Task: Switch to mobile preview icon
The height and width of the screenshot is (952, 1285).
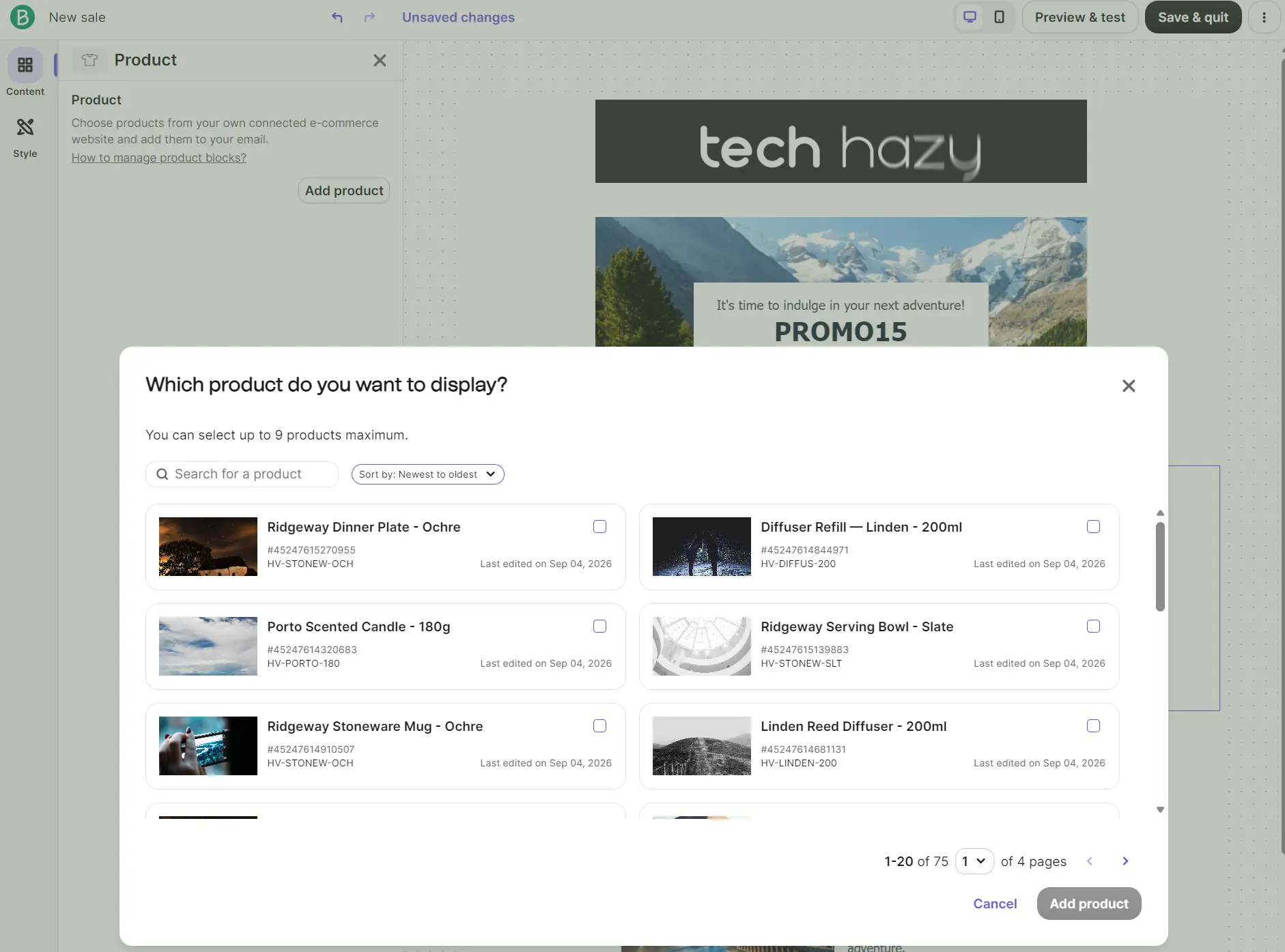Action: click(999, 17)
